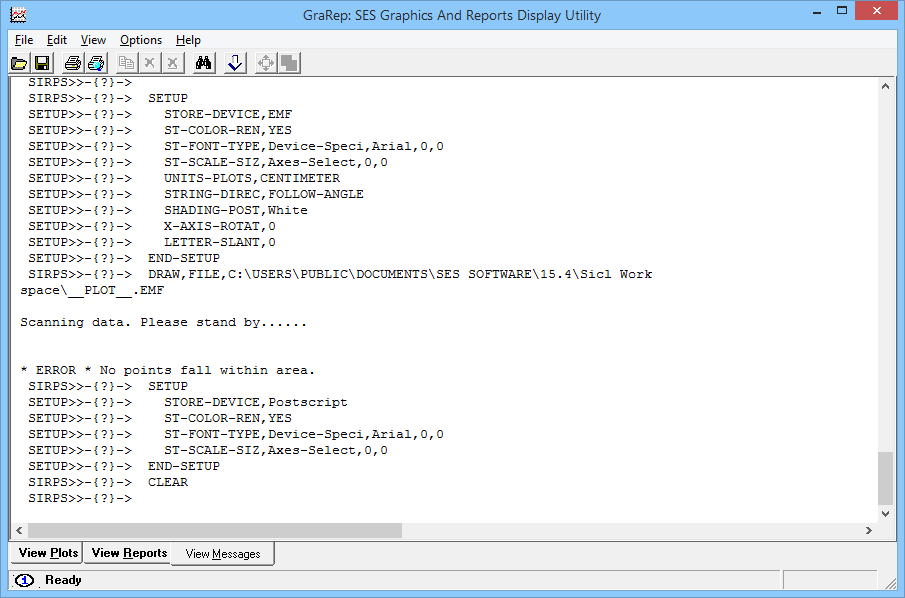
Task: Minimize the GraRep window
Action: (817, 12)
